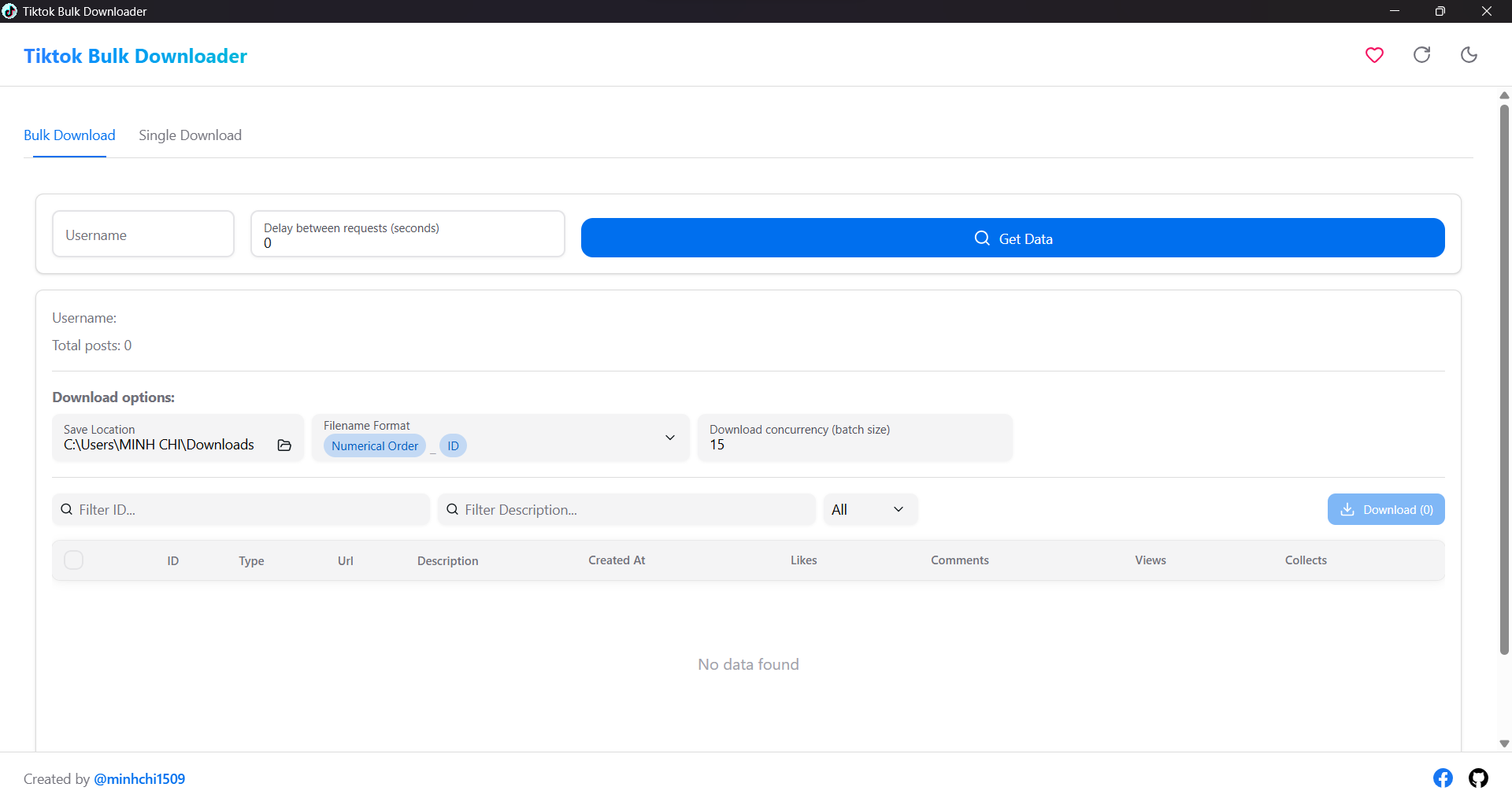Click the search icon in Filter ID field
The image size is (1512, 802).
(x=67, y=509)
